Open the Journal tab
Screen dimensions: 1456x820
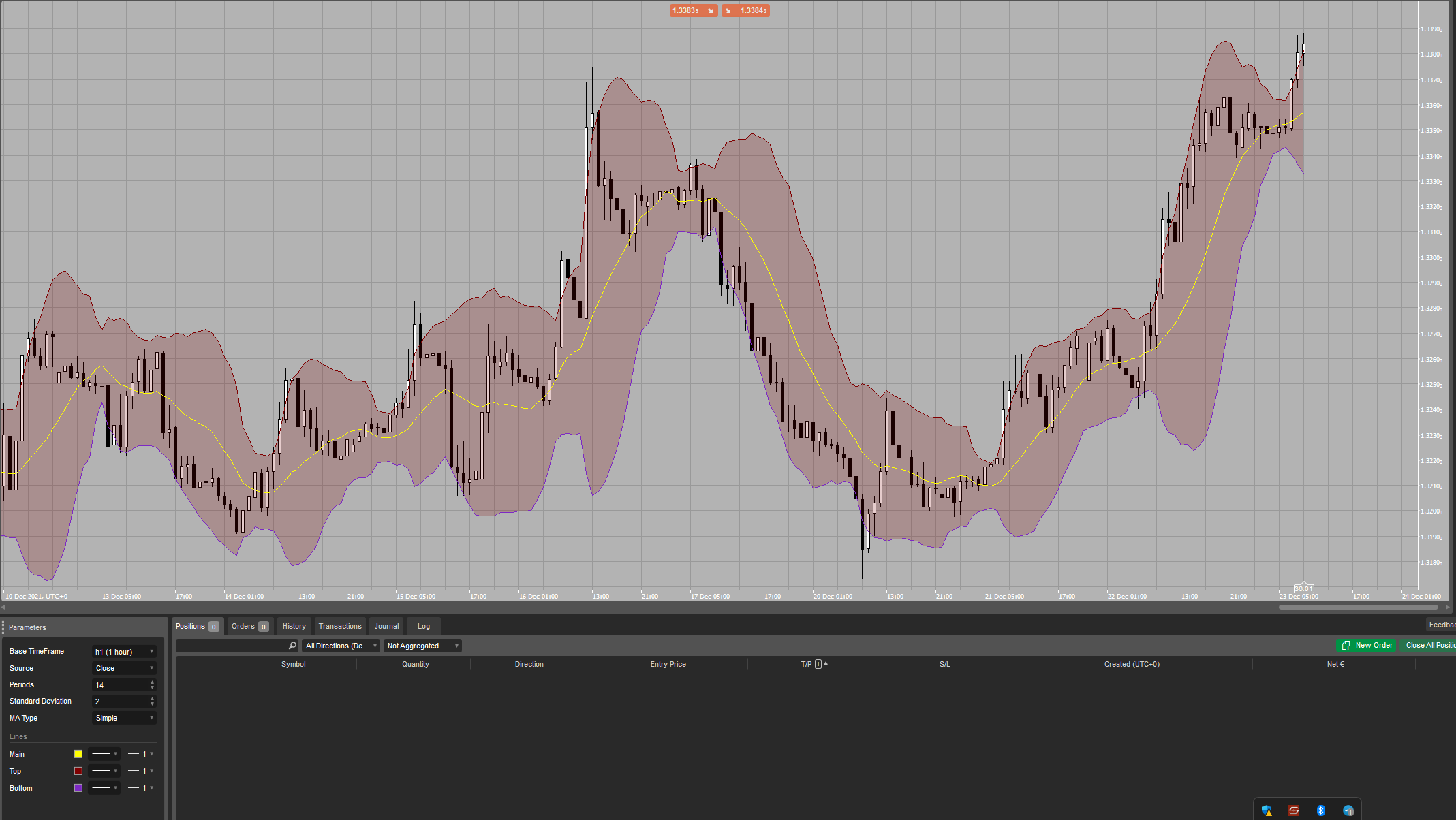click(x=386, y=626)
